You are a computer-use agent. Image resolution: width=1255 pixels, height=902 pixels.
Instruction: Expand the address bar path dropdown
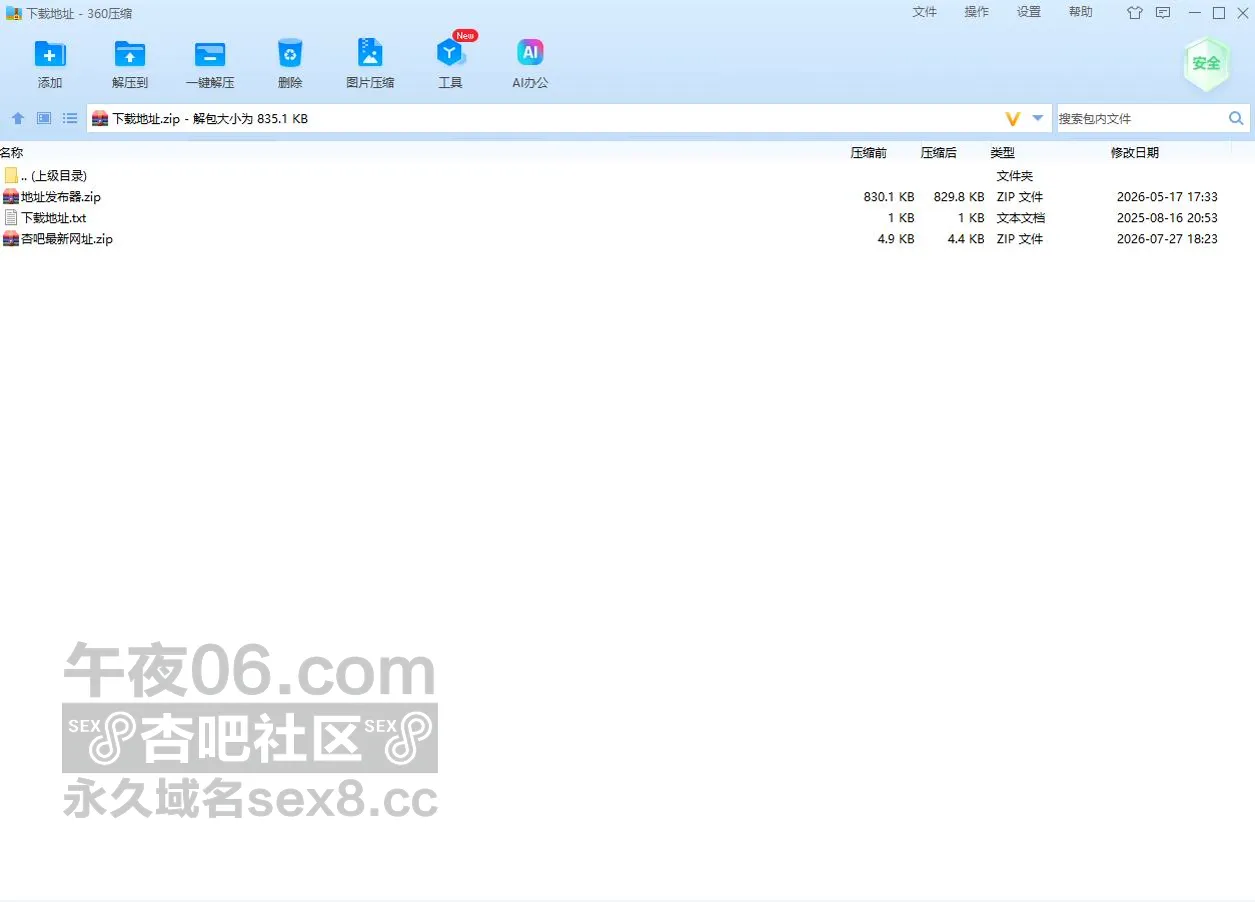coord(1038,118)
